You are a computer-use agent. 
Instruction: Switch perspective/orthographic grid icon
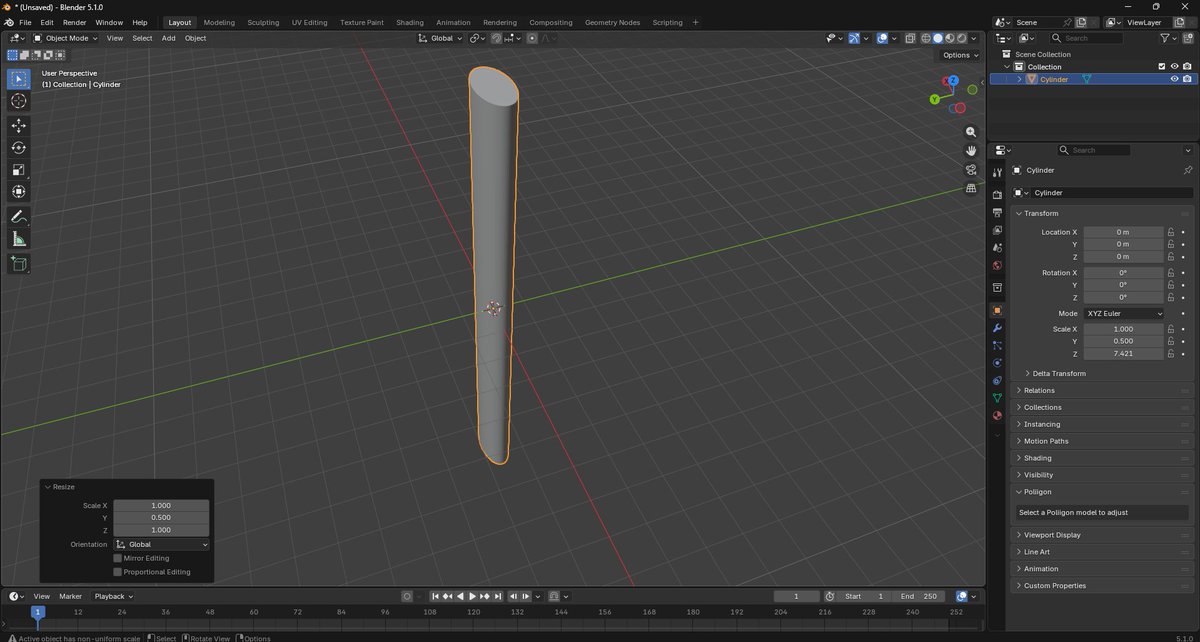coord(970,188)
